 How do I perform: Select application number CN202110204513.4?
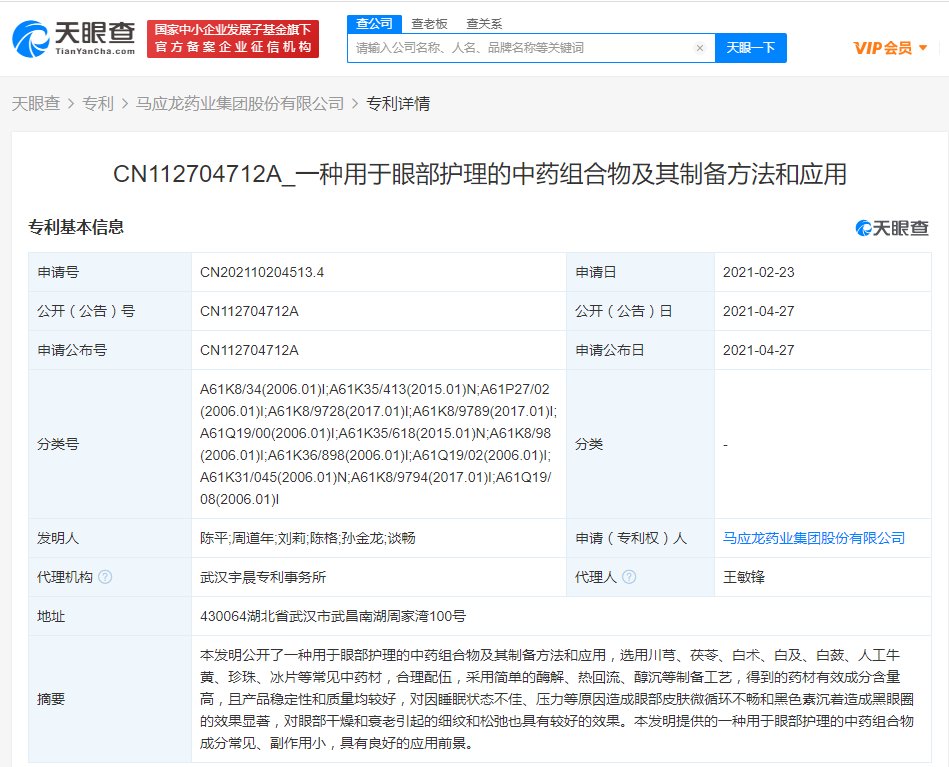pos(262,272)
